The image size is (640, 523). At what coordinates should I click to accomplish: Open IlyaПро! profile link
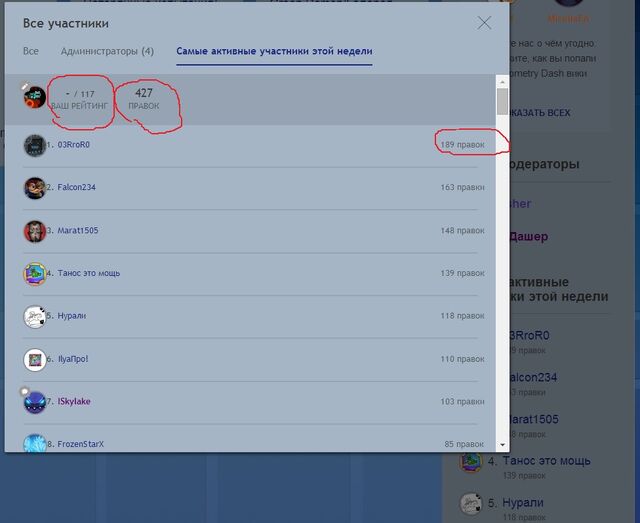[73, 359]
